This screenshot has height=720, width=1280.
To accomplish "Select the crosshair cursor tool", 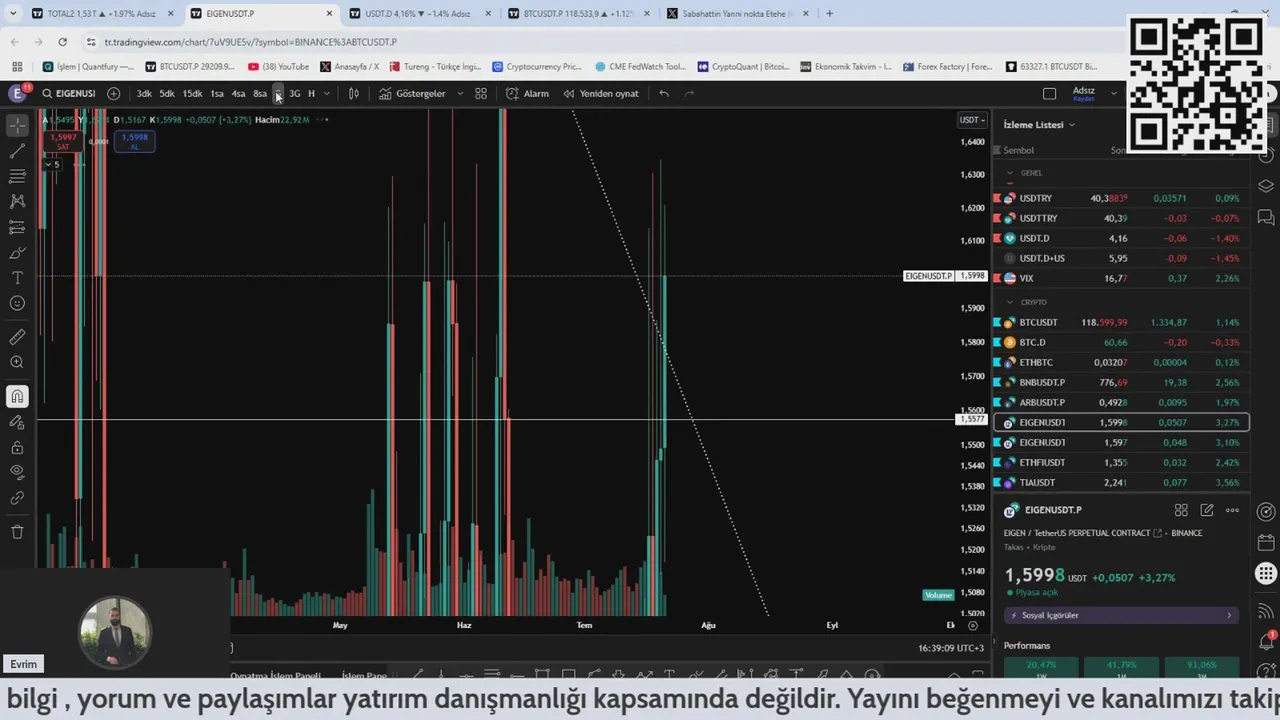I will pyautogui.click(x=17, y=126).
